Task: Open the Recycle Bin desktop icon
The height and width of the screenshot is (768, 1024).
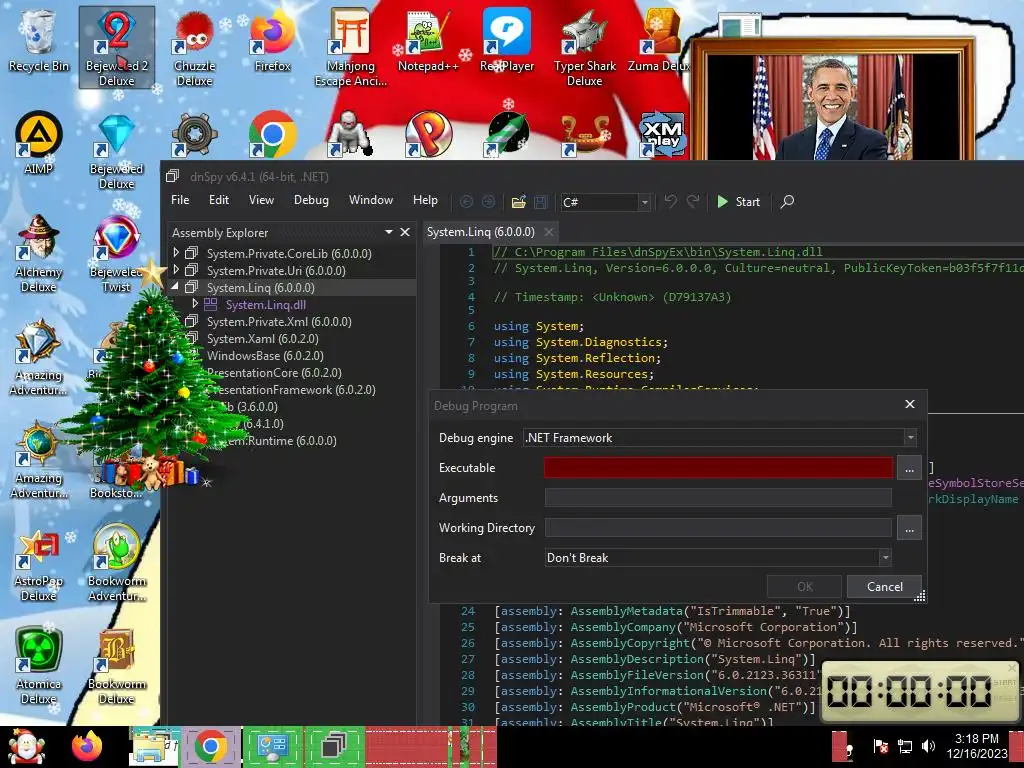Action: 39,40
